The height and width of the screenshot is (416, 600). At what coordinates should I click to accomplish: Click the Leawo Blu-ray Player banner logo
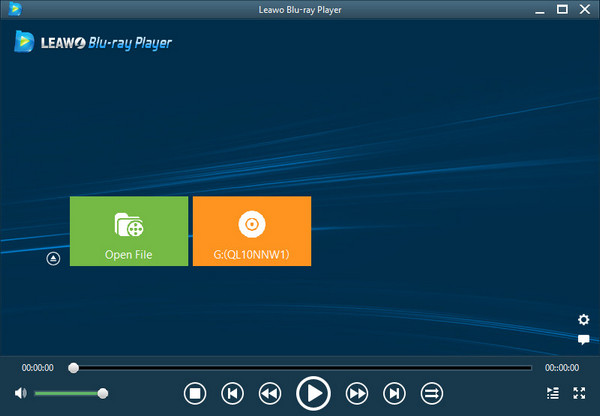point(93,42)
